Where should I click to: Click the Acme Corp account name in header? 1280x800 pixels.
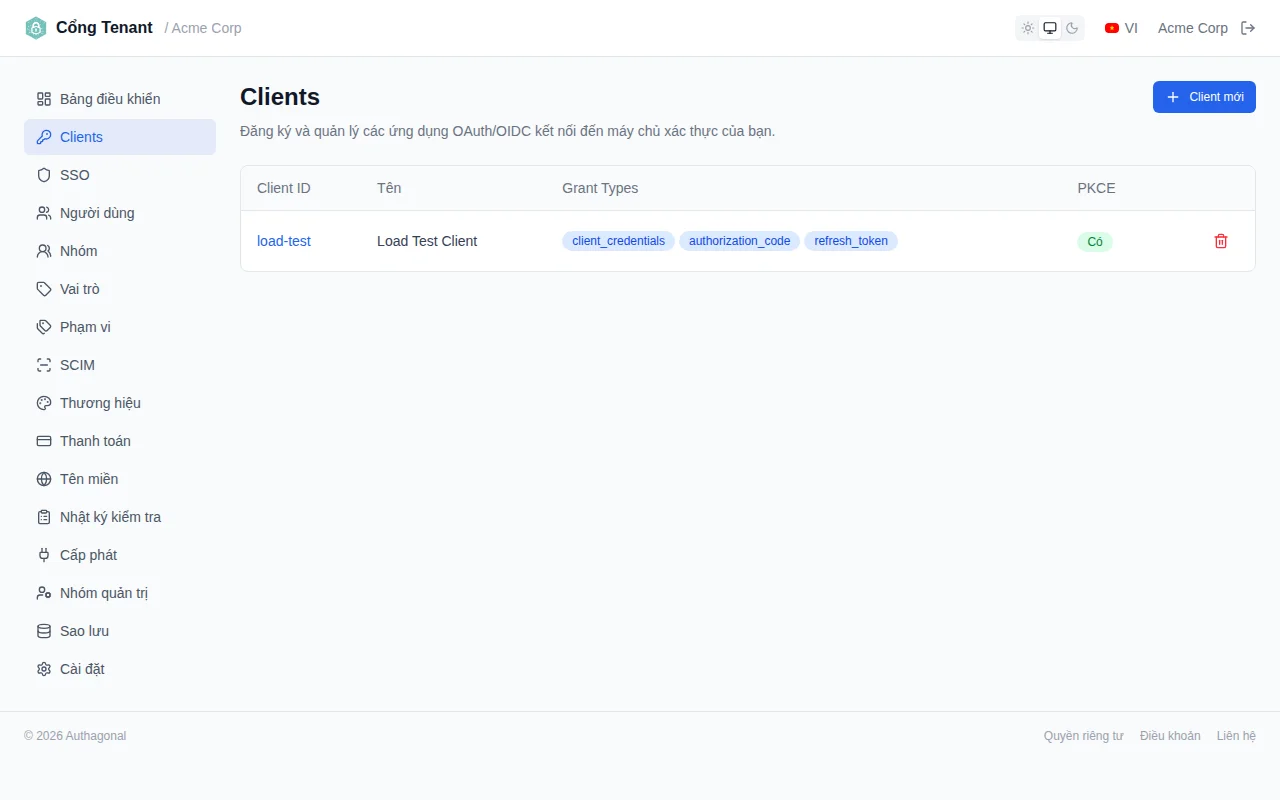[x=1193, y=28]
